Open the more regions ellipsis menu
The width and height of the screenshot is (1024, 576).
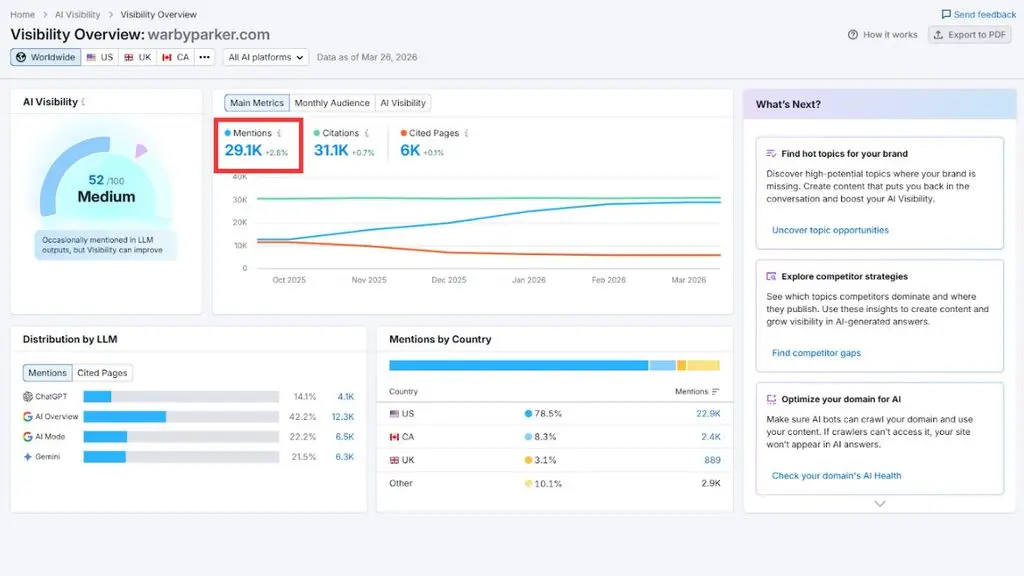(x=204, y=57)
